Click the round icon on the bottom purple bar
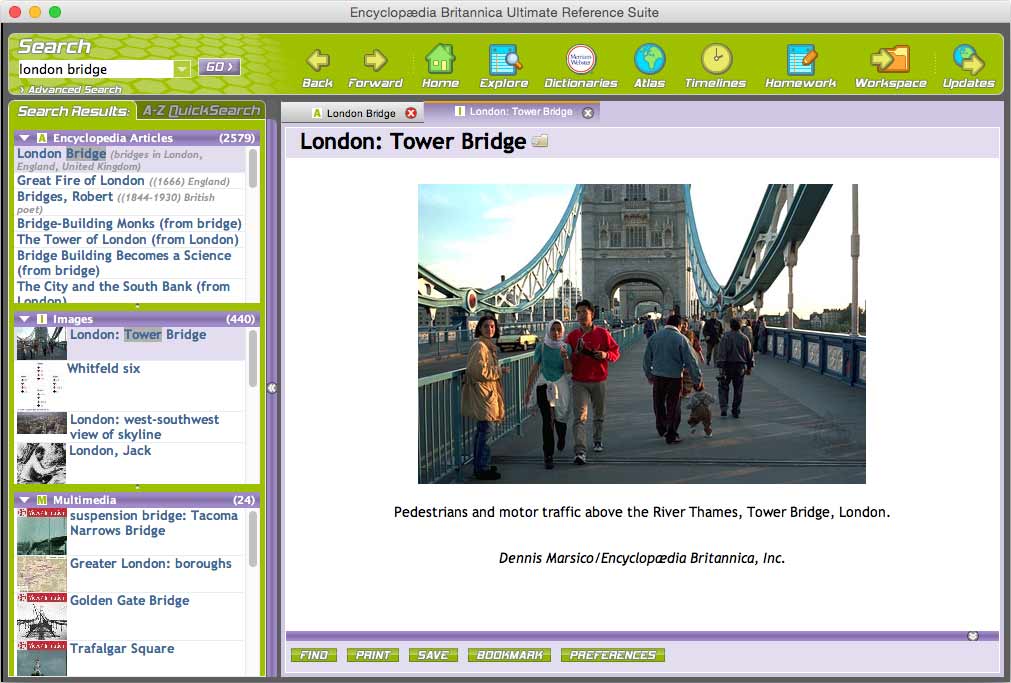This screenshot has height=683, width=1011. pos(973,636)
